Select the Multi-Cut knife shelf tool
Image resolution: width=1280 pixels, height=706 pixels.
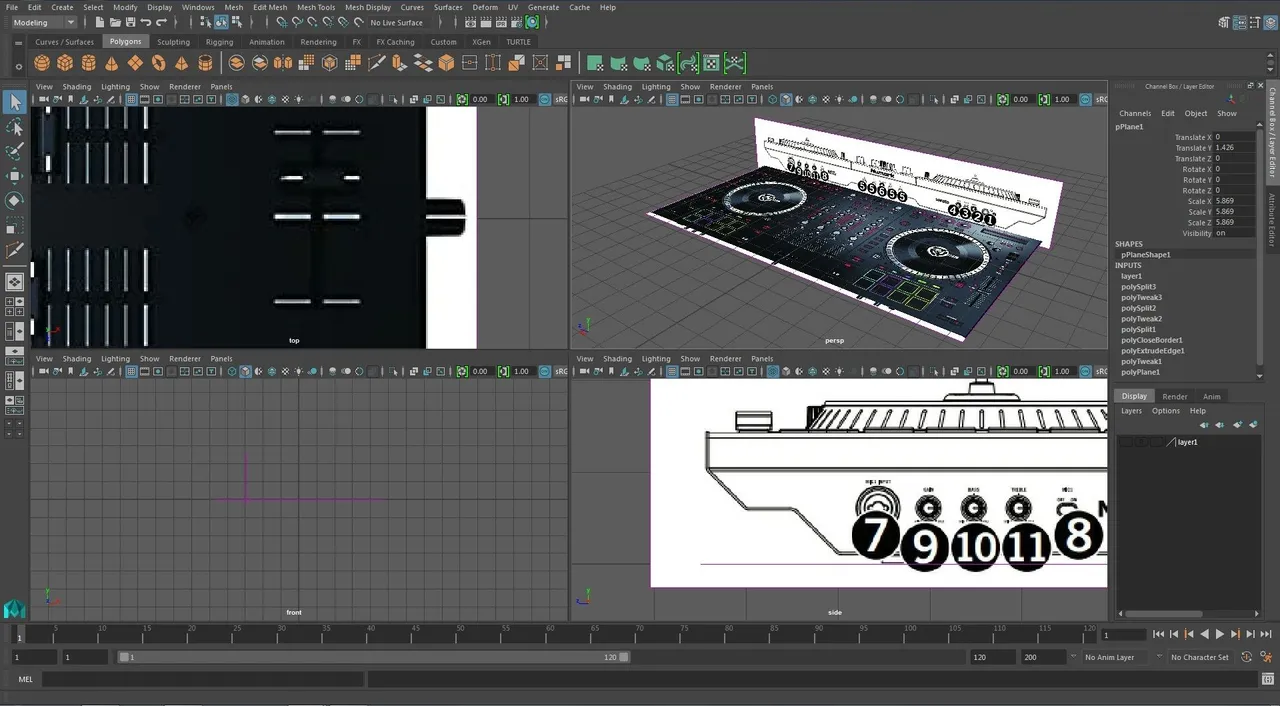(x=377, y=63)
